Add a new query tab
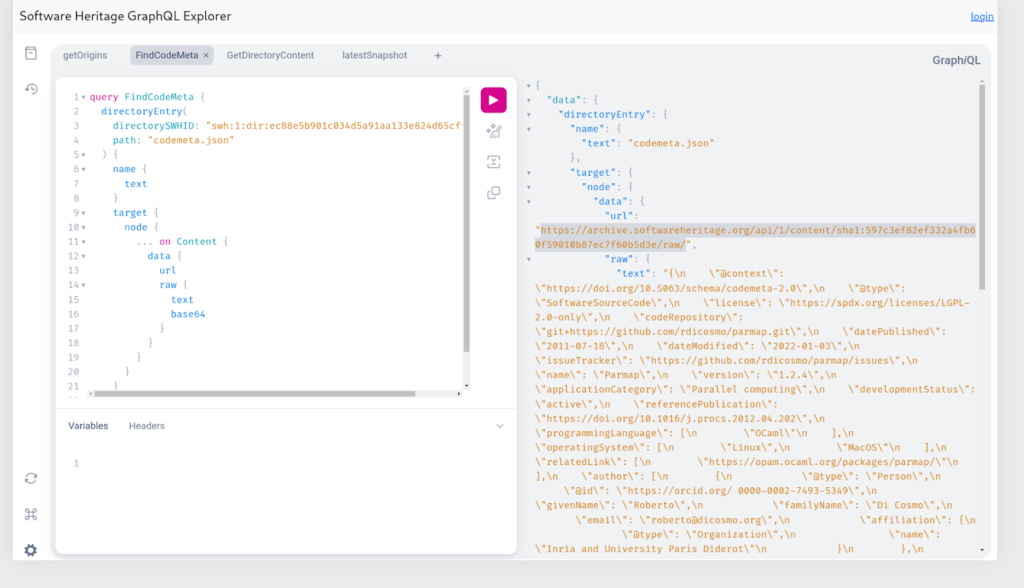This screenshot has width=1024, height=588. click(x=438, y=56)
